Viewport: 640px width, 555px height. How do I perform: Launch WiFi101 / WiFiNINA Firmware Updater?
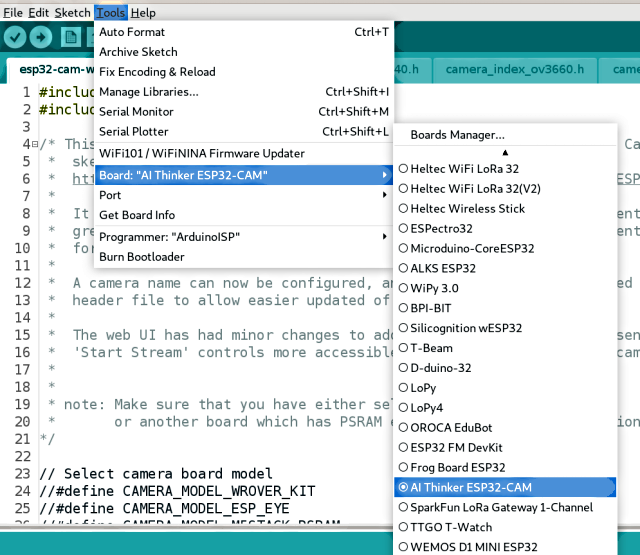tap(244, 153)
